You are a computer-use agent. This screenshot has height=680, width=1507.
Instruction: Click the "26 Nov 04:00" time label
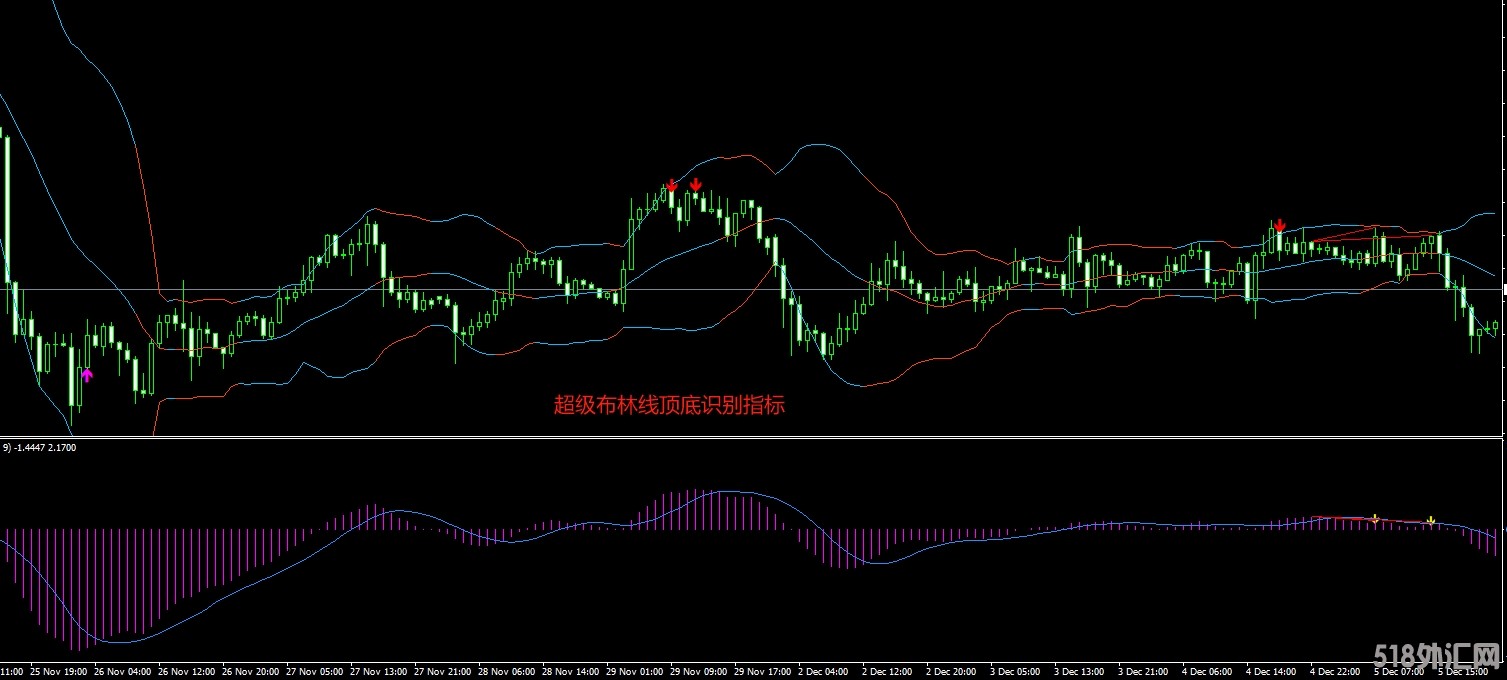point(123,672)
